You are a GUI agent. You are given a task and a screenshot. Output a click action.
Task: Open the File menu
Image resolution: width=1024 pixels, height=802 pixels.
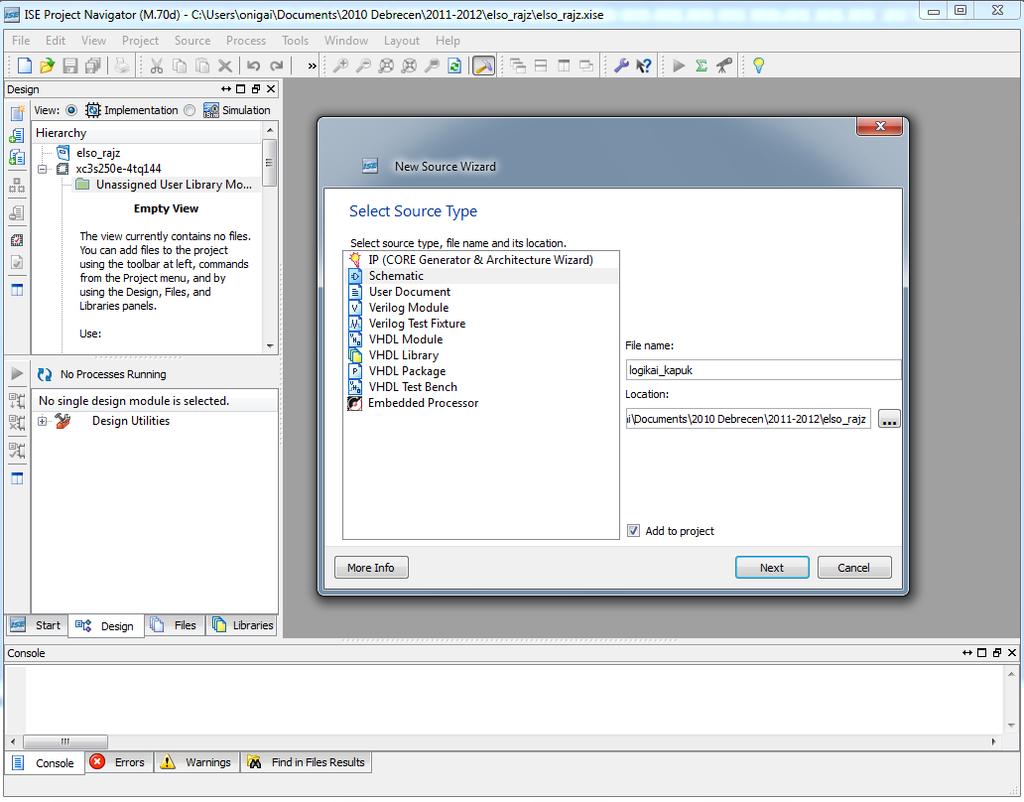(x=21, y=40)
